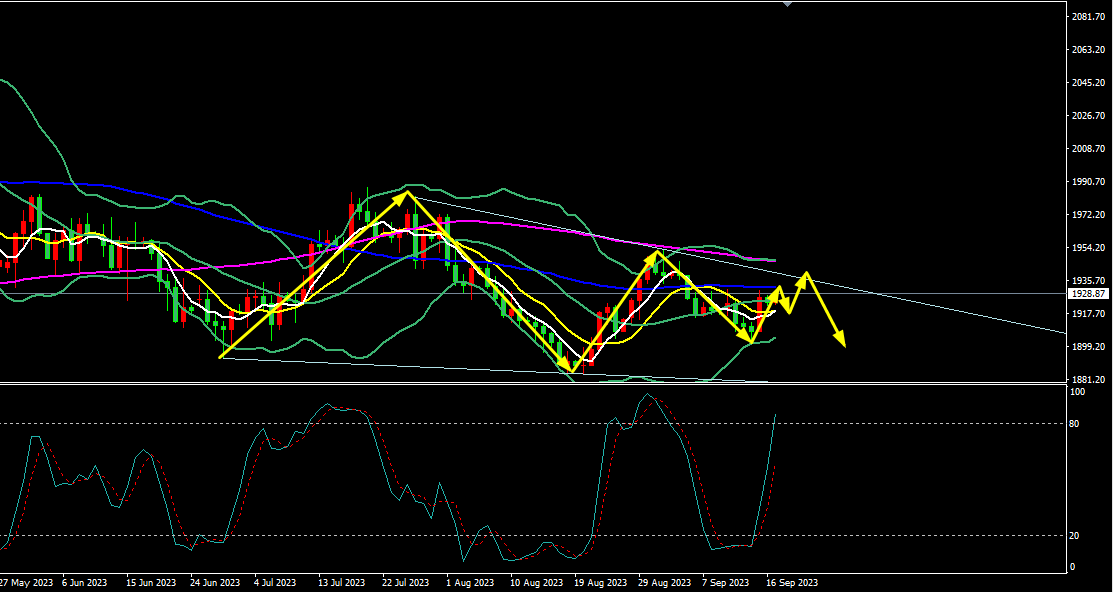Click the 22 Jul 2023 date label
The width and height of the screenshot is (1114, 592).
(407, 583)
